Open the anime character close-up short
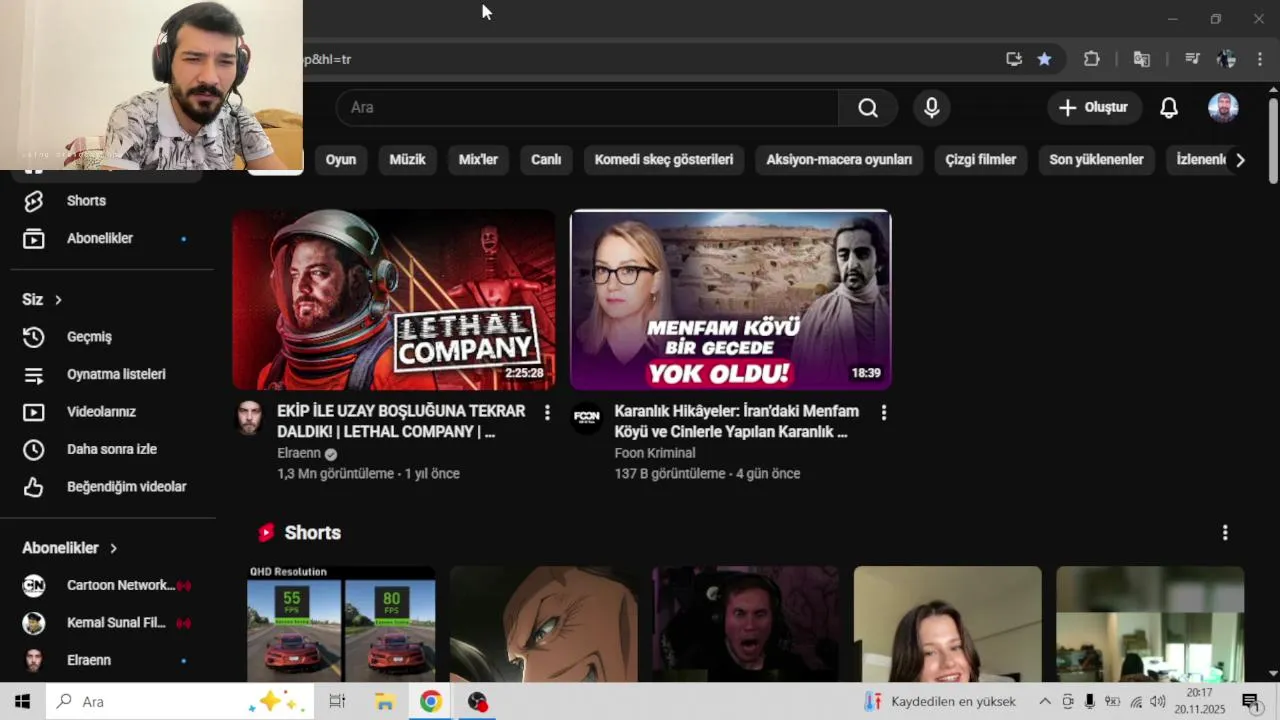The image size is (1280, 720). [x=543, y=624]
